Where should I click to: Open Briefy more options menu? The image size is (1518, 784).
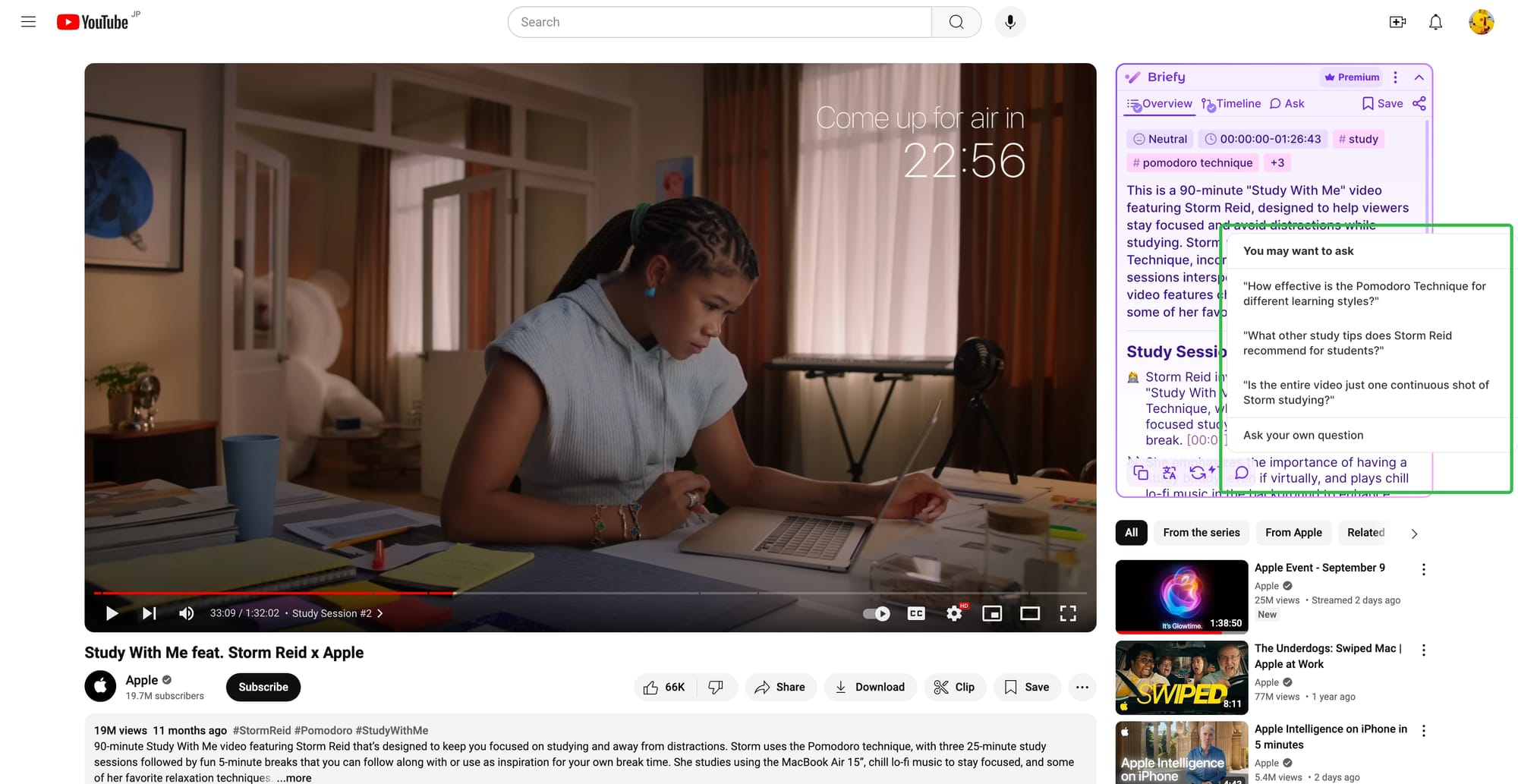[1395, 77]
